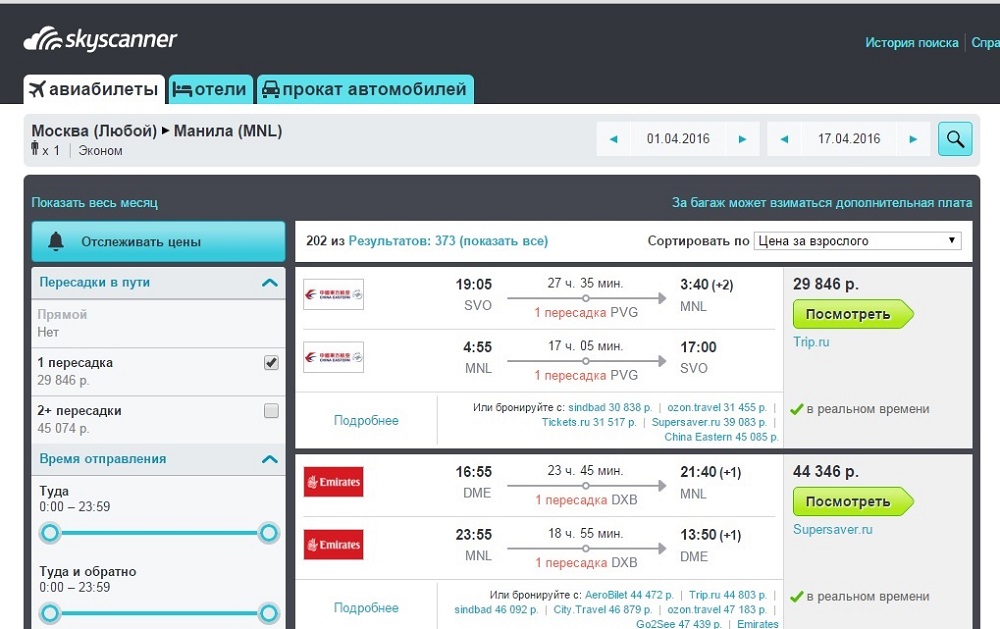Click the bell icon for price tracking

[x=56, y=241]
